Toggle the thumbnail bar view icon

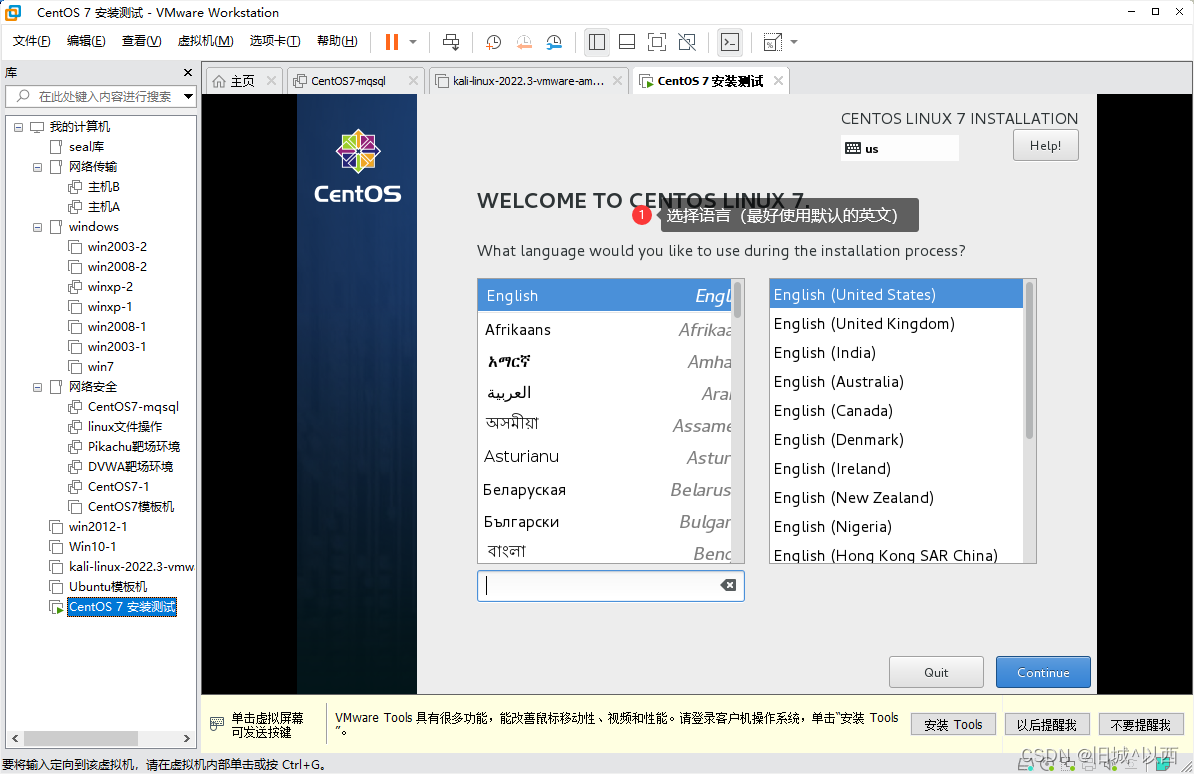(x=627, y=42)
